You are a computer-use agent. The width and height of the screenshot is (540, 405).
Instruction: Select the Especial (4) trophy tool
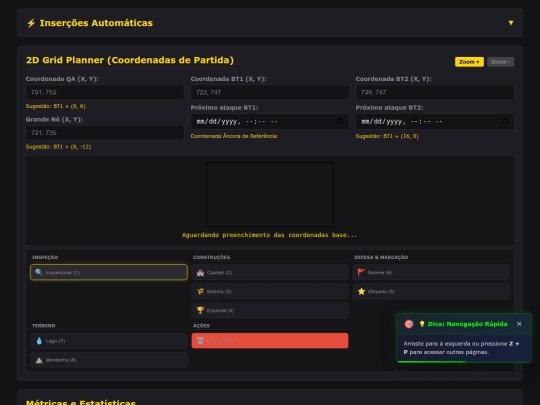coord(270,310)
